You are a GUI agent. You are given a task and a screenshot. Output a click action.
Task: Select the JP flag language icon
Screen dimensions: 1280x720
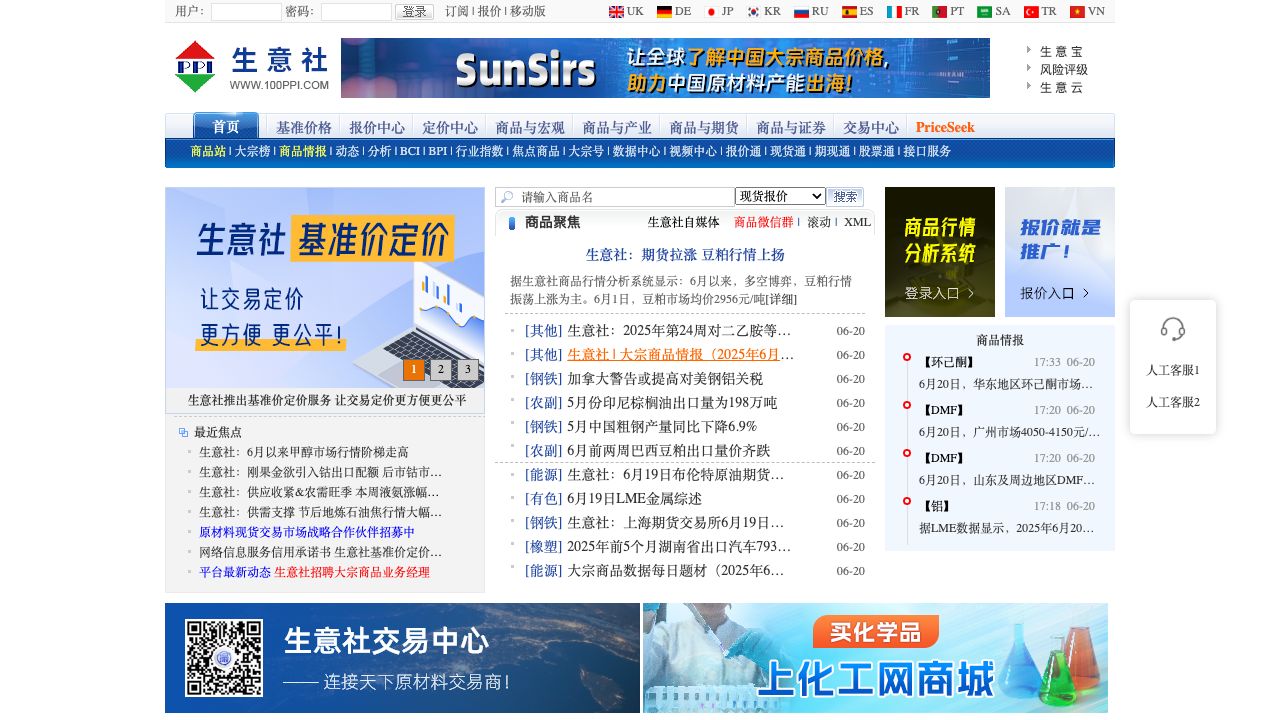pyautogui.click(x=711, y=12)
